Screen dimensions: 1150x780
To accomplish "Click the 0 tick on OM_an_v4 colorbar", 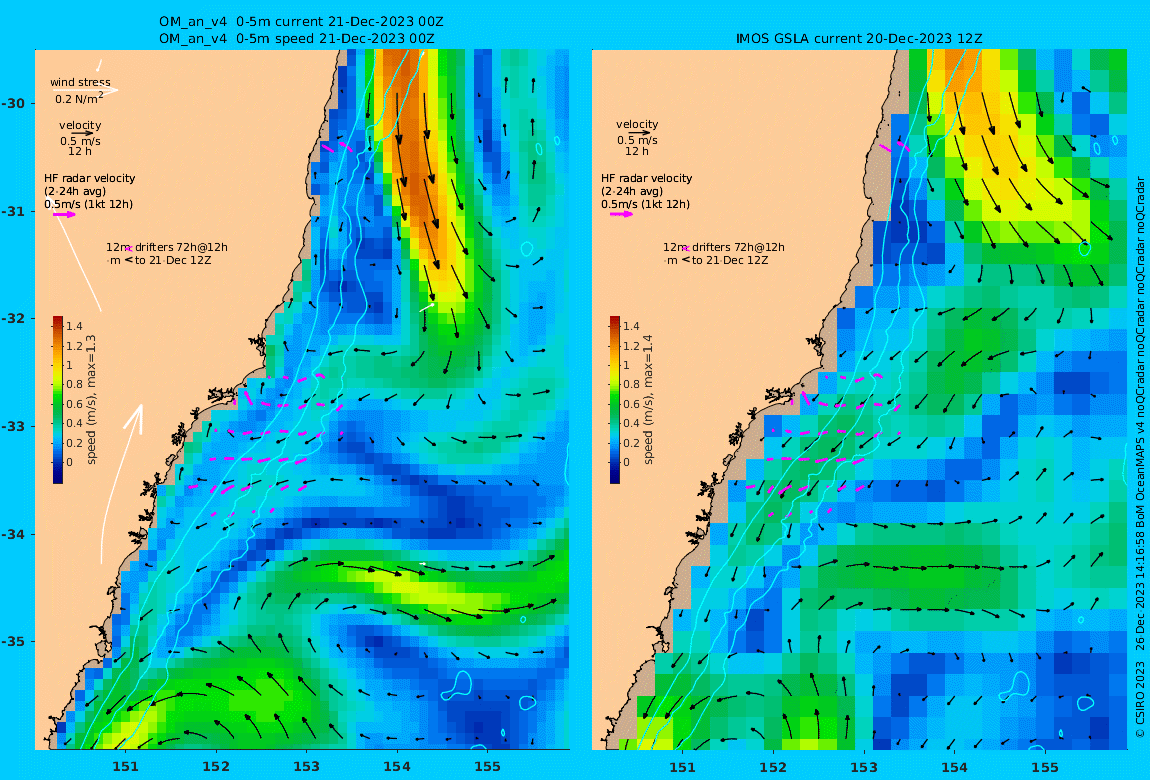I will coord(70,463).
